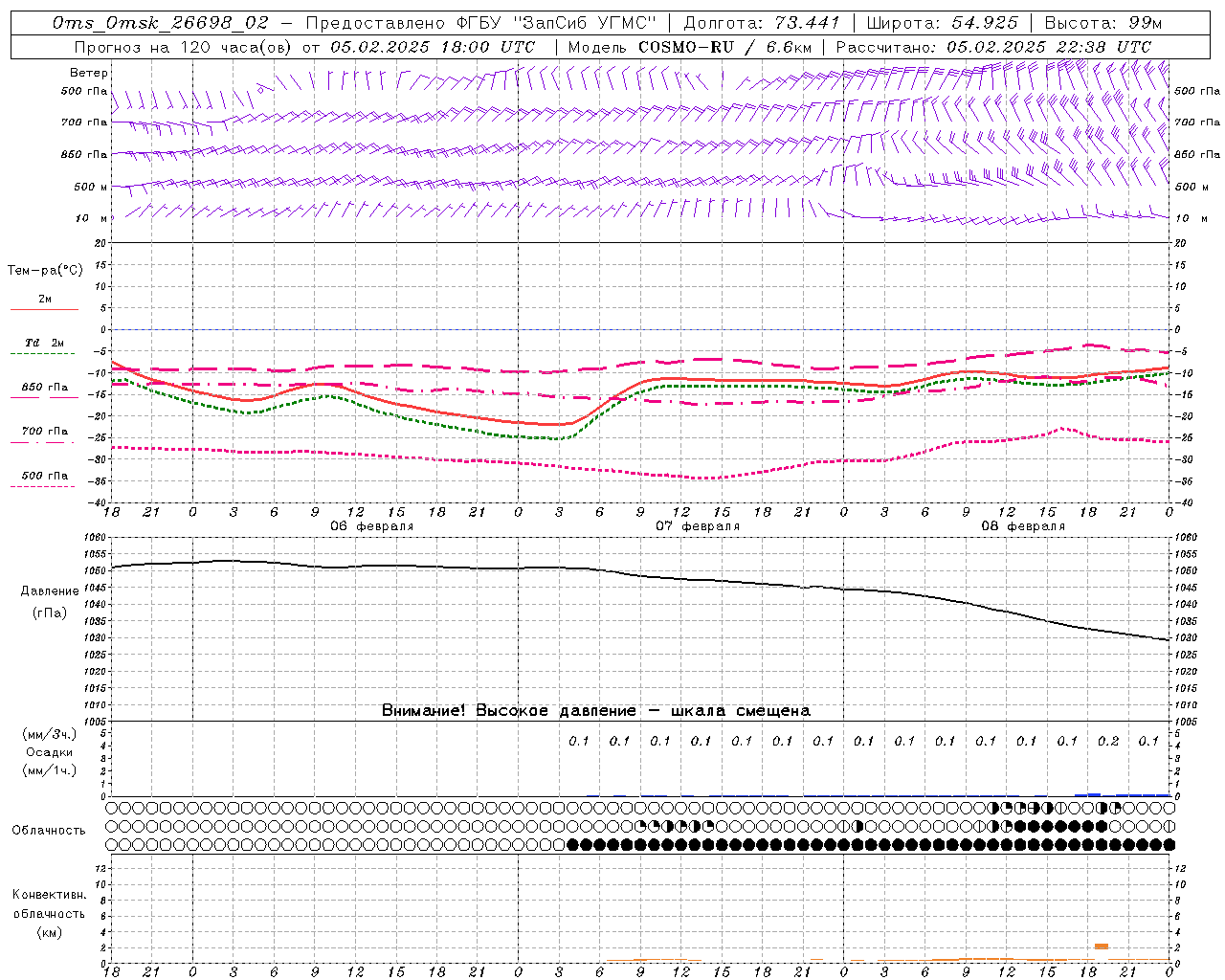The height and width of the screenshot is (980, 1225).
Task: Select the text Предоставлено ФГБУ "ЗапСиб УГМС"
Action: 481,23
